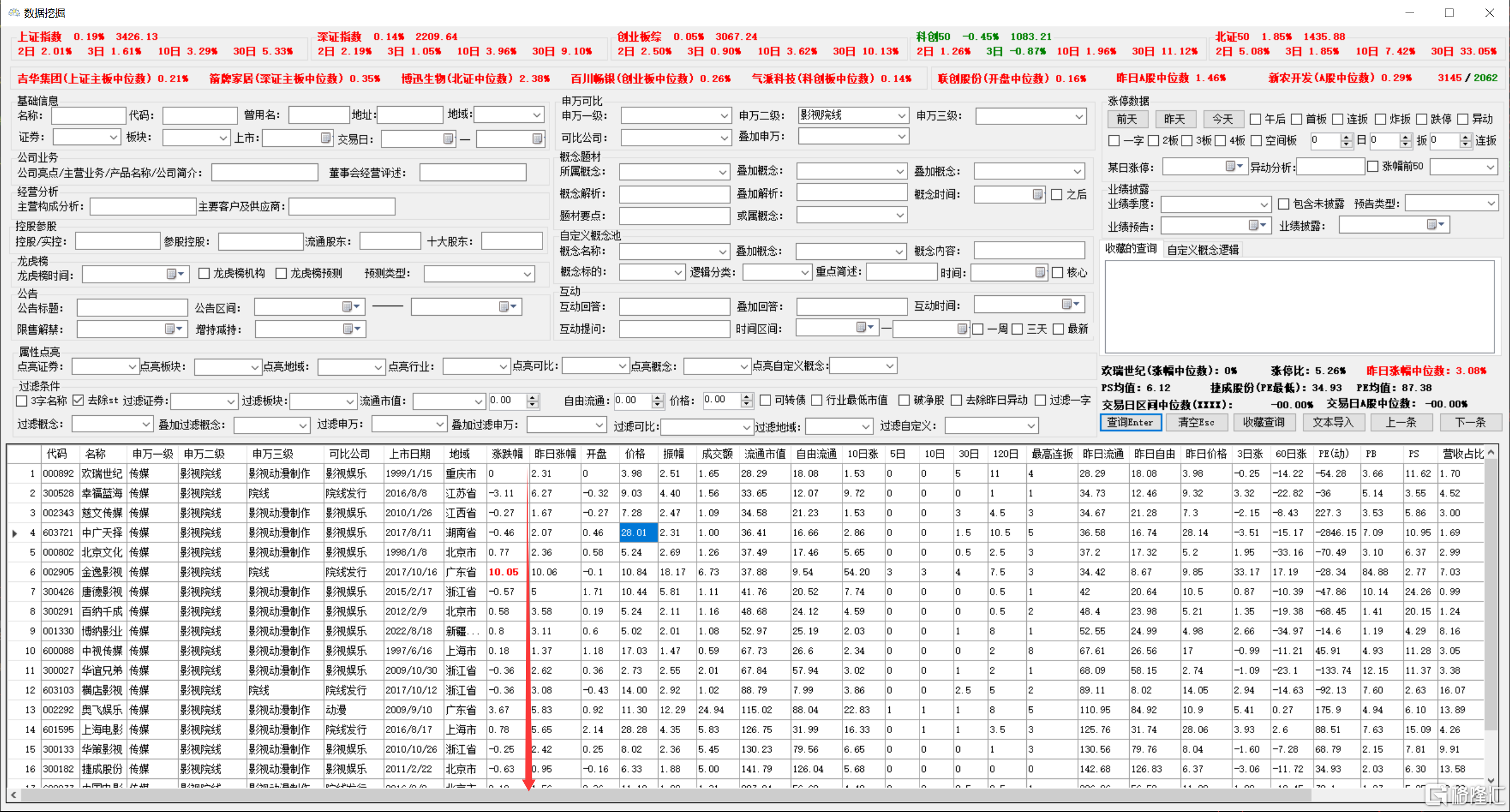Select 前天 limit-up data button
Image resolution: width=1510 pixels, height=812 pixels.
(x=1127, y=119)
